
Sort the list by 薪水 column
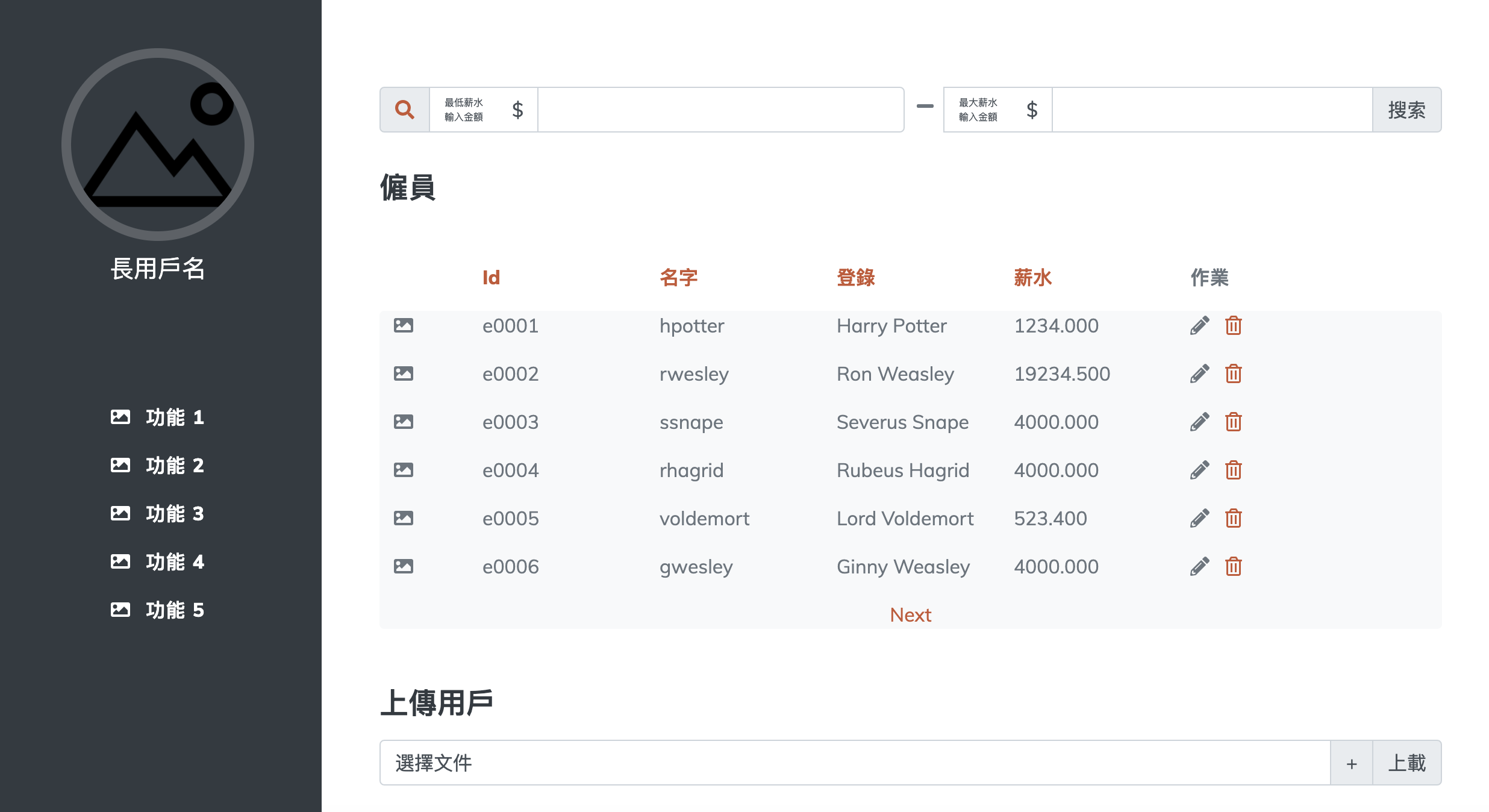1032,278
